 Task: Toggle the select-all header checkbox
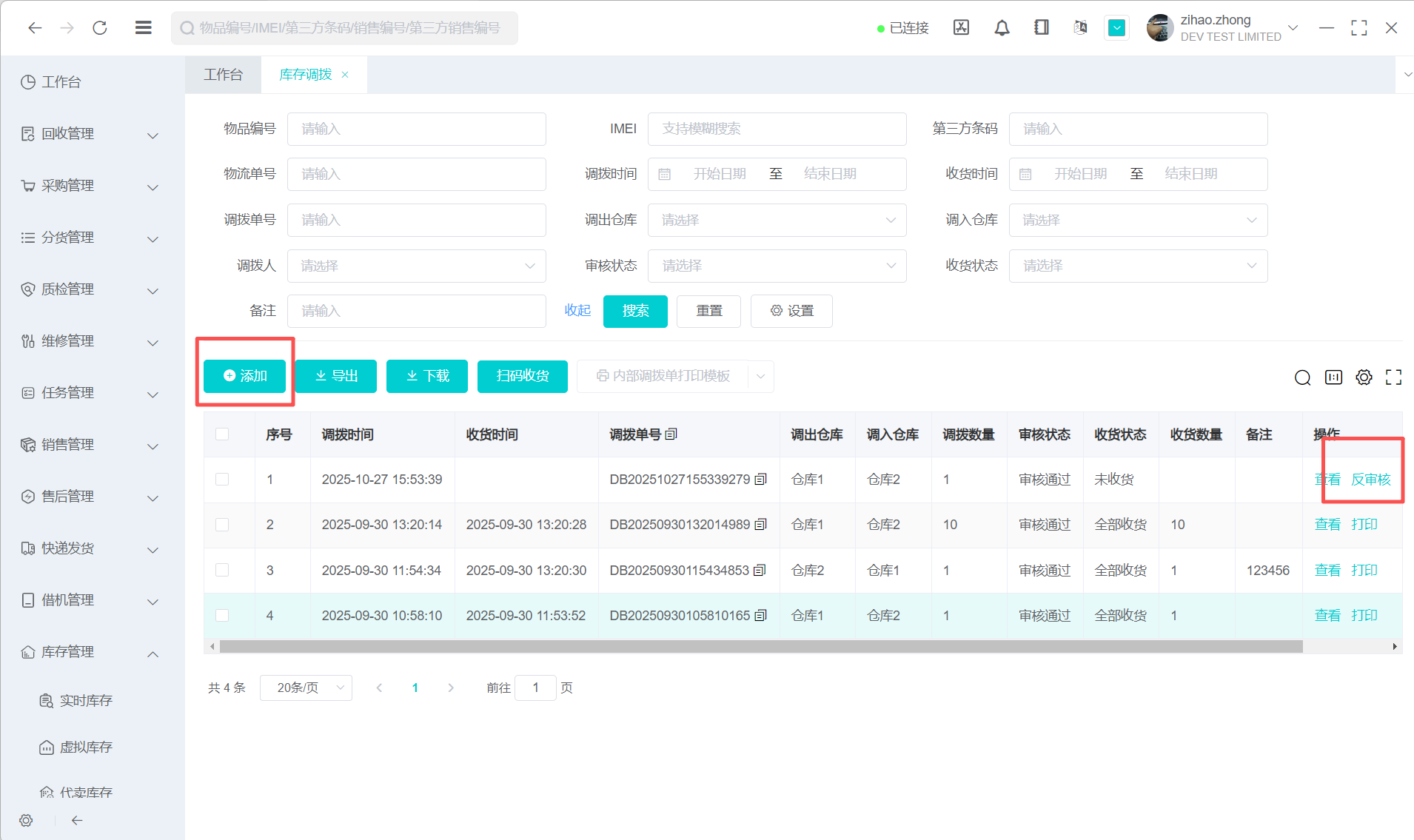[222, 434]
